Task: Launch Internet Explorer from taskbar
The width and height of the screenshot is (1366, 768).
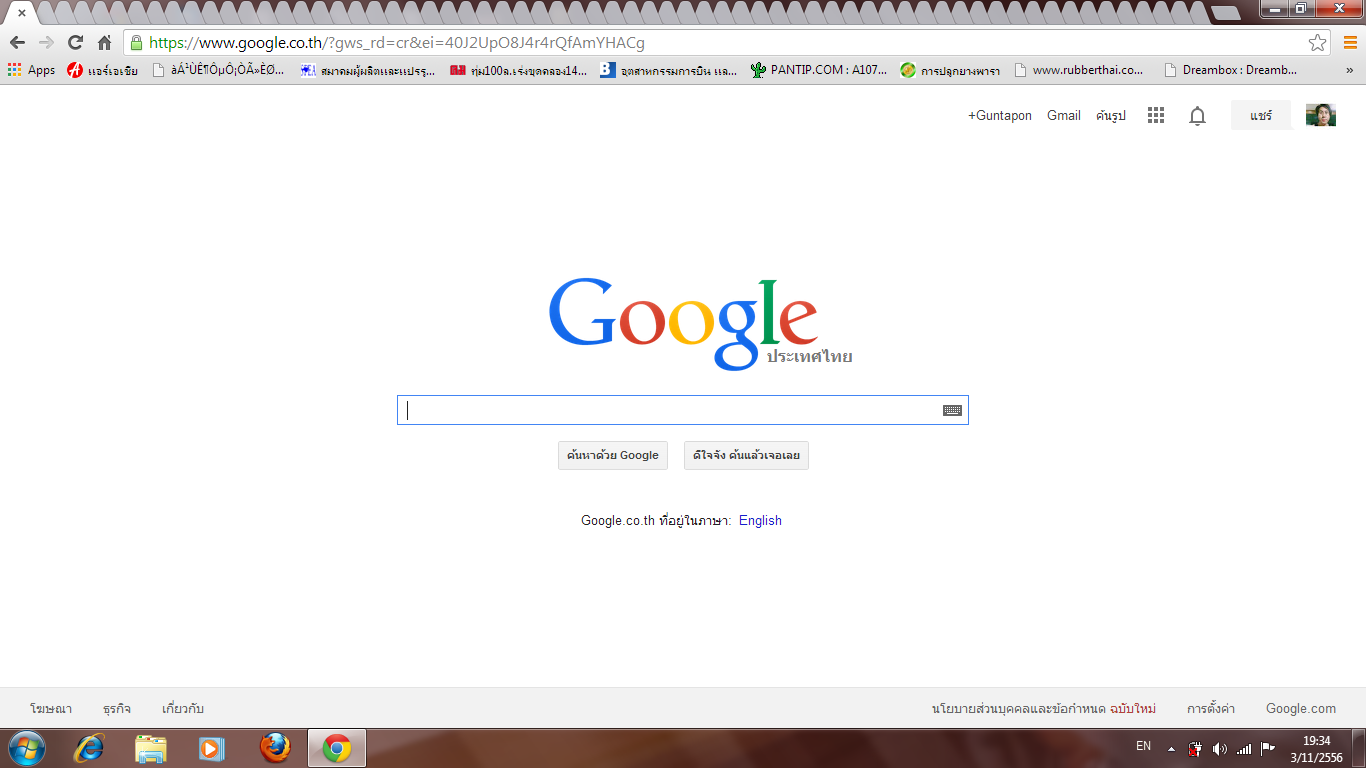Action: 89,748
